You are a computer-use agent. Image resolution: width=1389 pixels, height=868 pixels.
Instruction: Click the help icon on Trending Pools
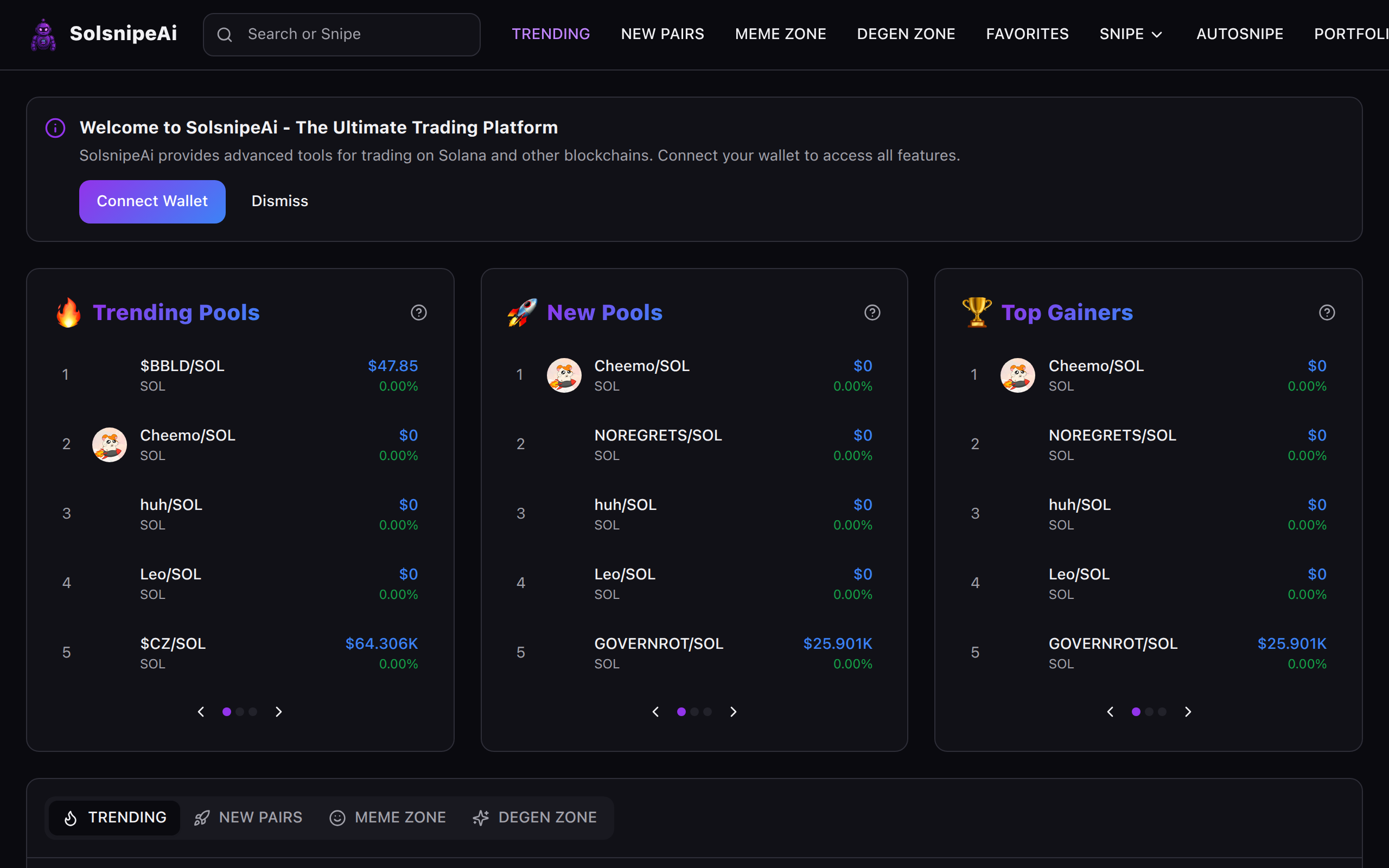tap(418, 312)
